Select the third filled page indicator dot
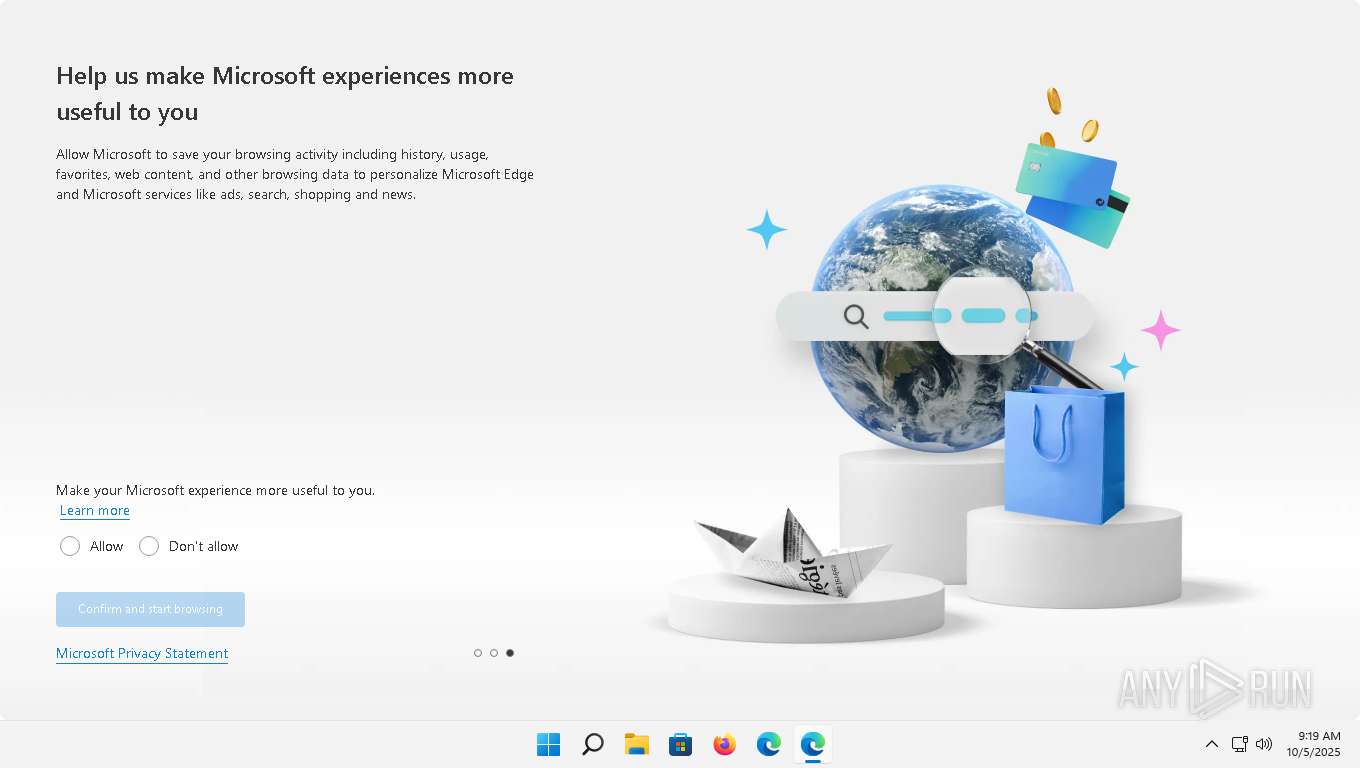This screenshot has height=768, width=1360. click(x=510, y=653)
